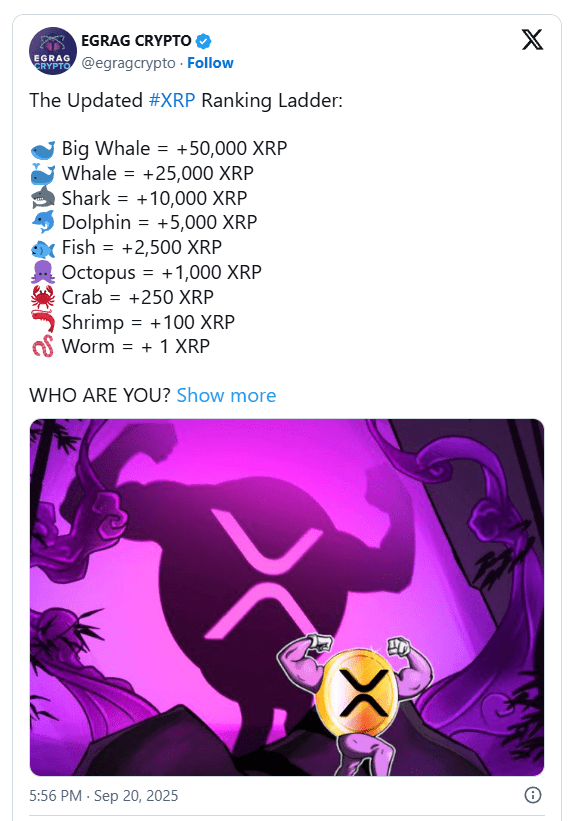Click the X logo icon
Screen dimensions: 572x821
click(532, 40)
